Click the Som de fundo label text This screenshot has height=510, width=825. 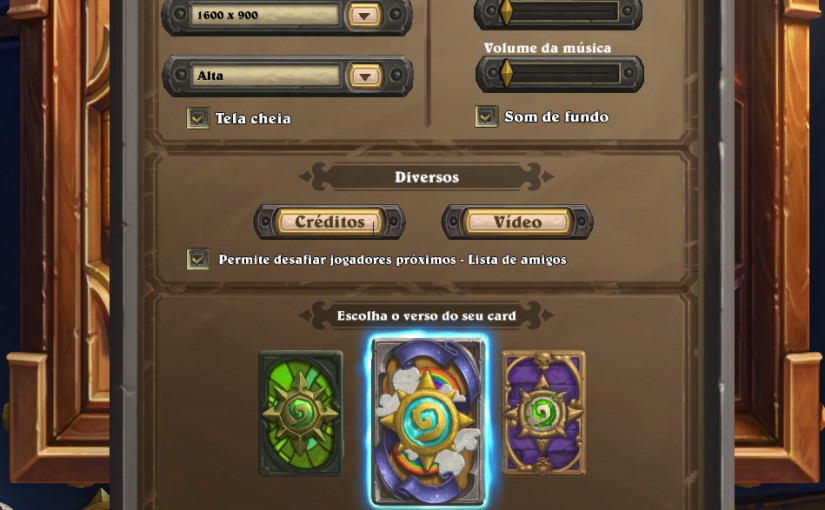(557, 117)
